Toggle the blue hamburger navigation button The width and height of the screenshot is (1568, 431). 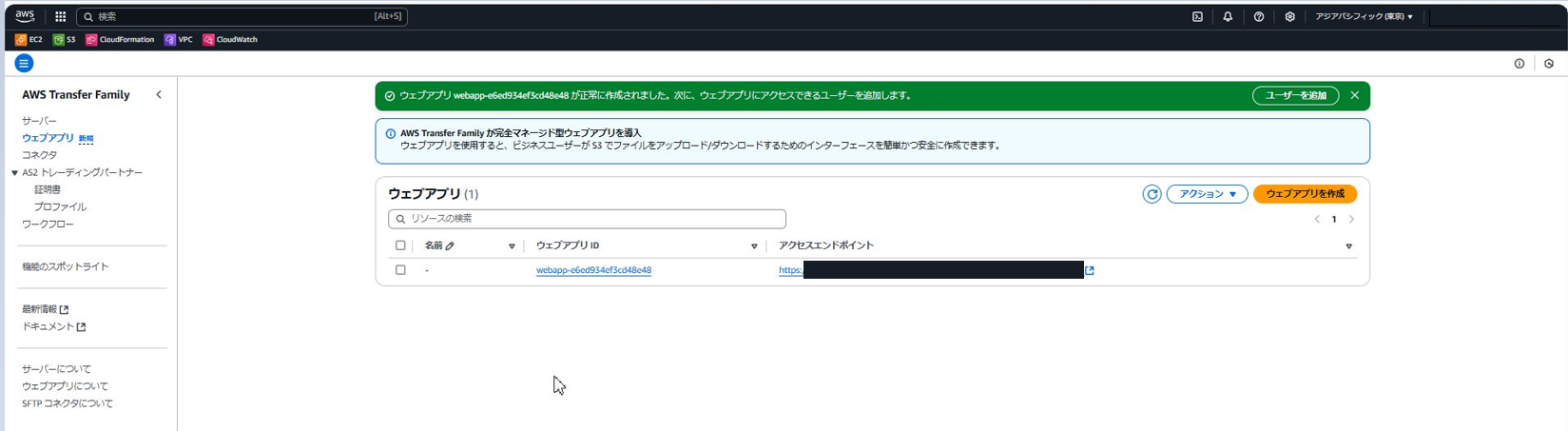25,63
